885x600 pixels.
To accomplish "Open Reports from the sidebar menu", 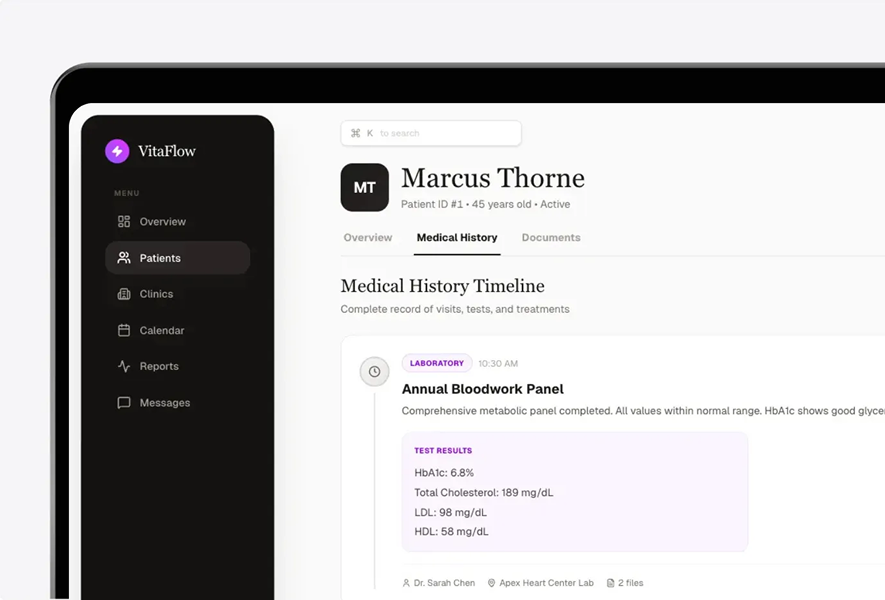I will point(177,366).
